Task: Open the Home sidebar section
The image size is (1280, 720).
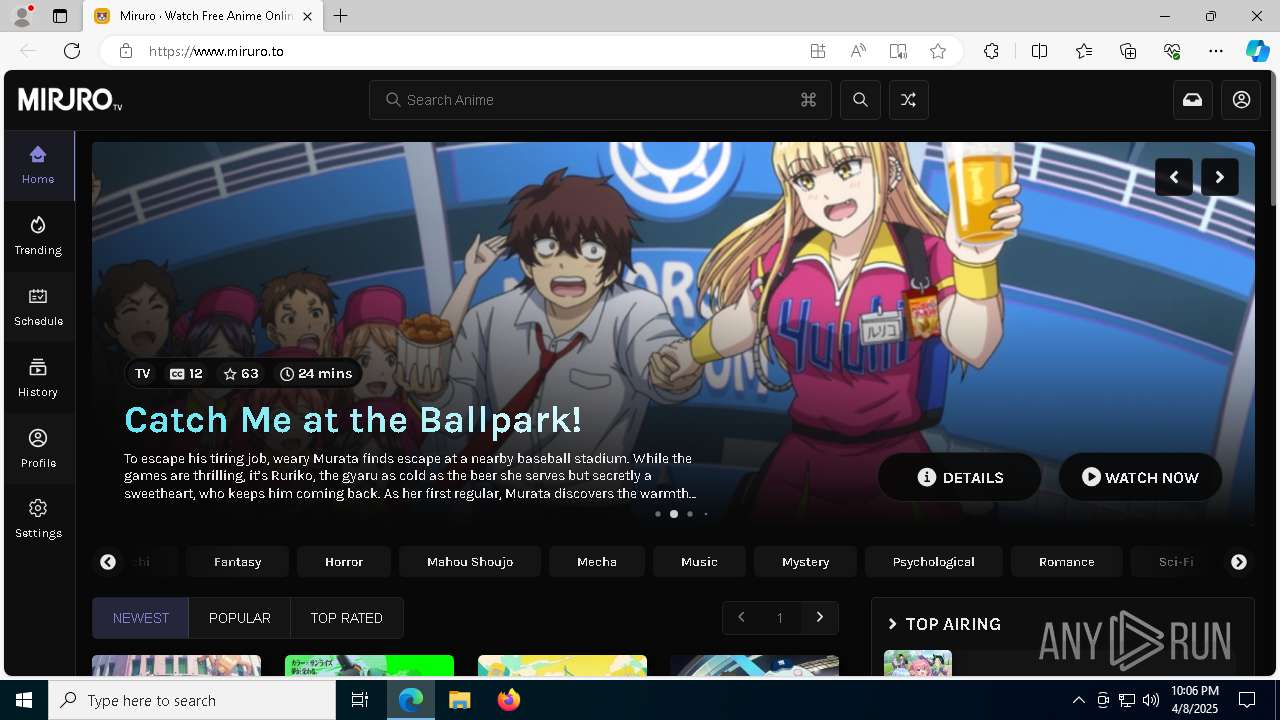Action: point(38,165)
